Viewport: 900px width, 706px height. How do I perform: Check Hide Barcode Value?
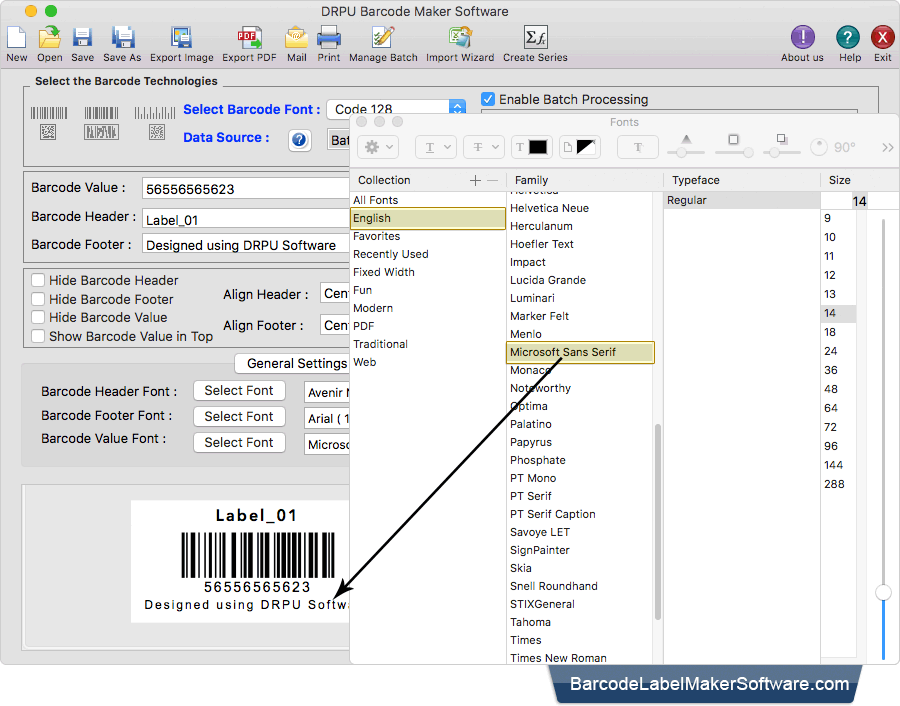(x=38, y=317)
